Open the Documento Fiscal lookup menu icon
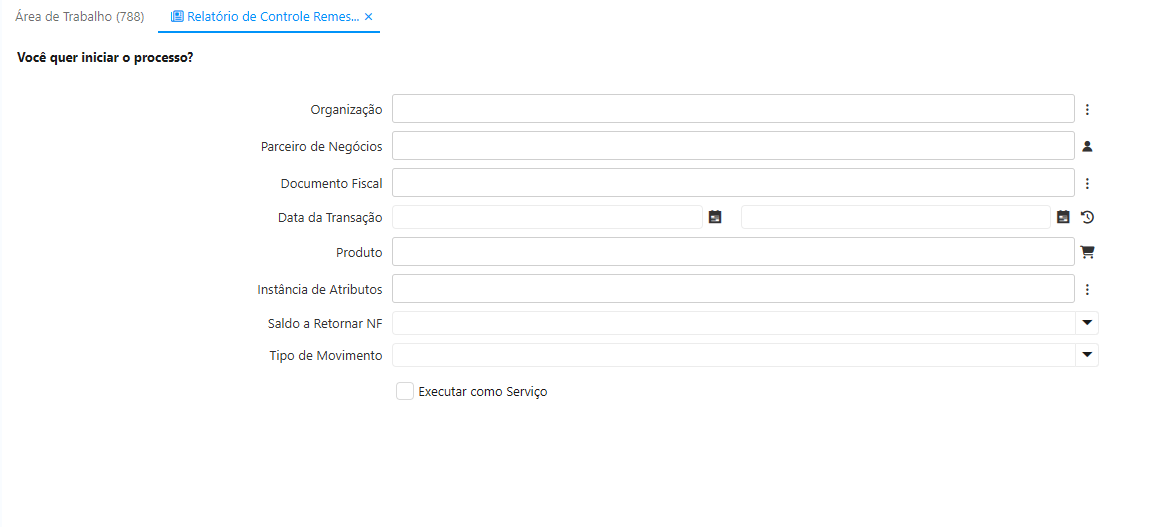Image resolution: width=1159 pixels, height=527 pixels. click(1087, 183)
